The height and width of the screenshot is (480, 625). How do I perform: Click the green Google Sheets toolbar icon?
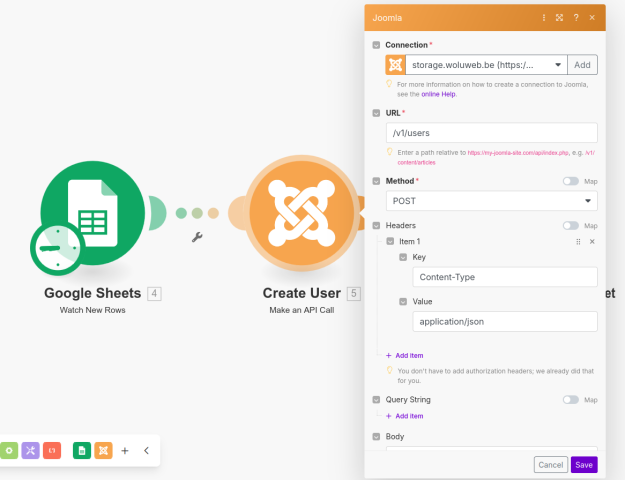coord(82,450)
